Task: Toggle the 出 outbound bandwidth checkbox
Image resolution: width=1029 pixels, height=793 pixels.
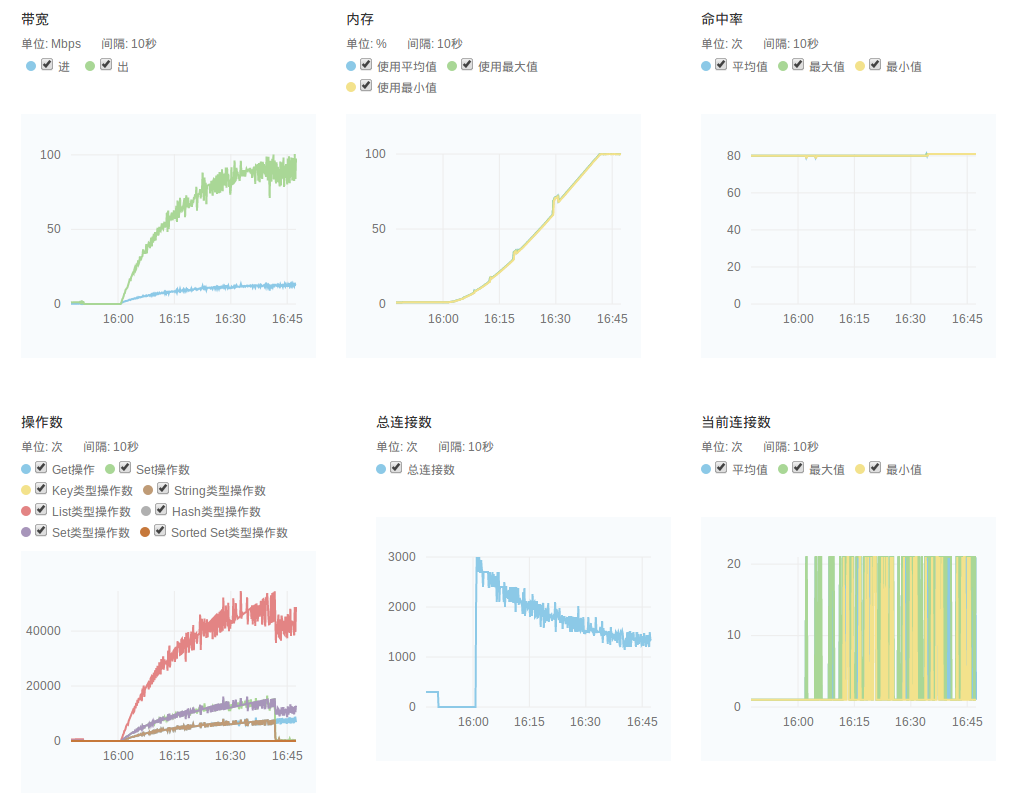Action: (106, 65)
